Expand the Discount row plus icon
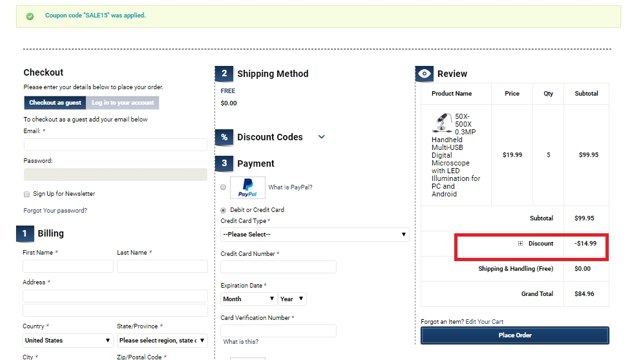Screen dimensions: 639x360 (x=520, y=243)
